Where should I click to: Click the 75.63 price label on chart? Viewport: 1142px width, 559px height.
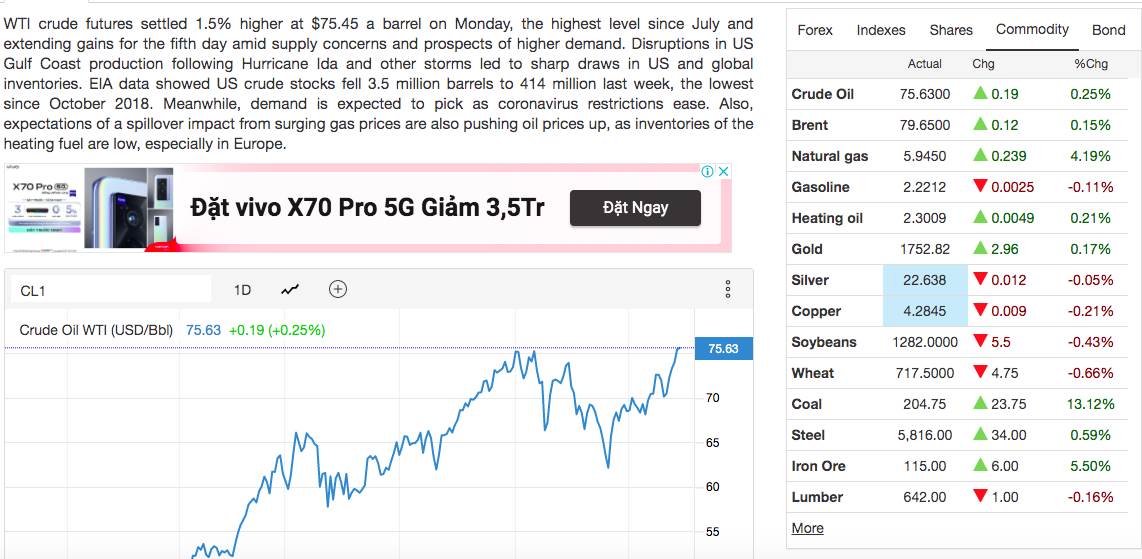pyautogui.click(x=723, y=348)
